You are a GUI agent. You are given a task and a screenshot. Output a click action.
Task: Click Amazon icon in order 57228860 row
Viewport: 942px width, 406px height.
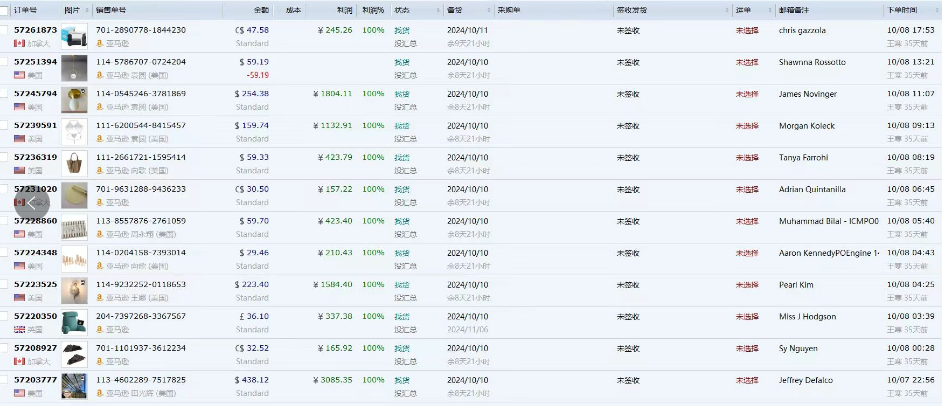tap(100, 234)
